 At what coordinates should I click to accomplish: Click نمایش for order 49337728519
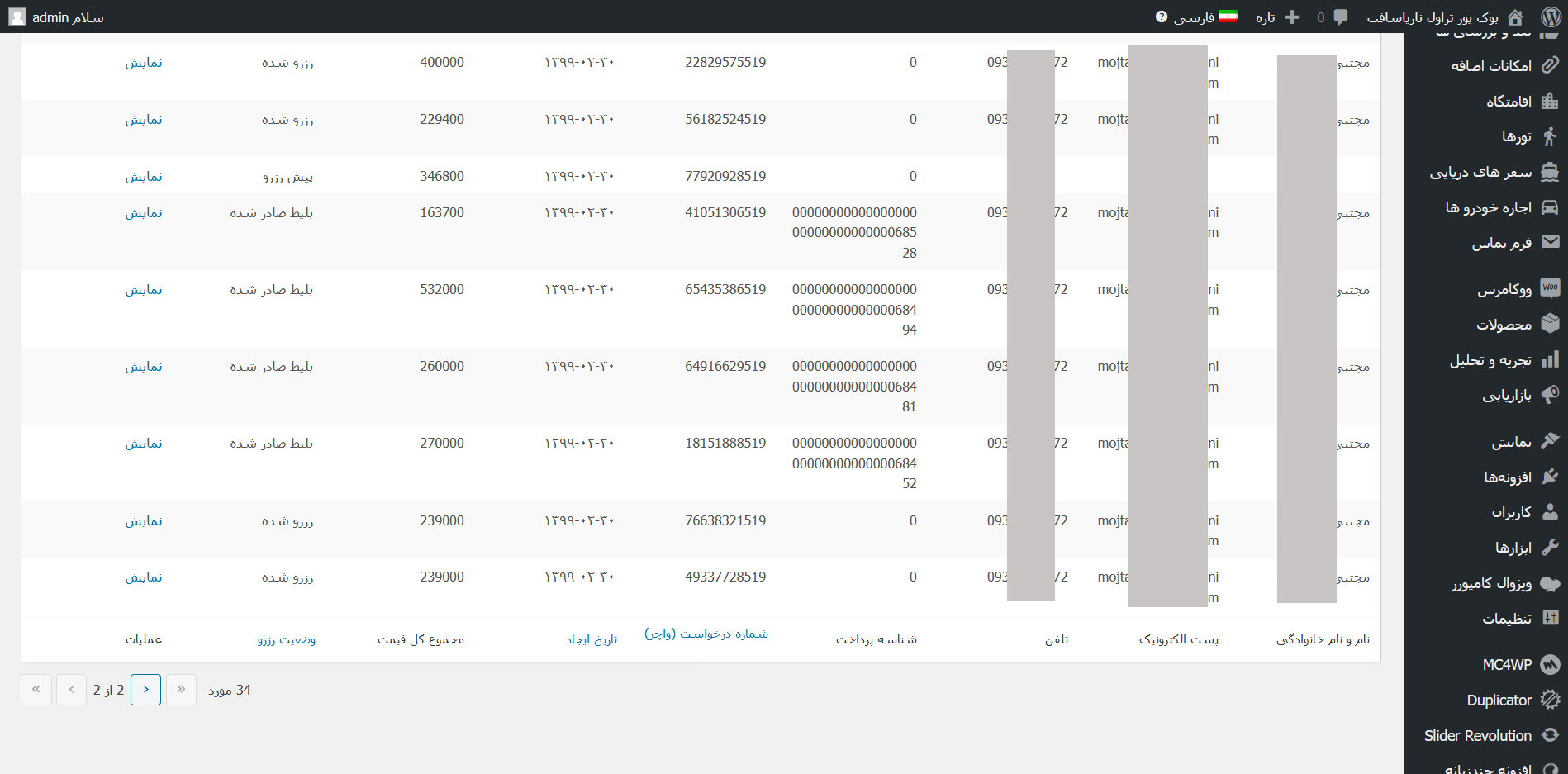144,577
